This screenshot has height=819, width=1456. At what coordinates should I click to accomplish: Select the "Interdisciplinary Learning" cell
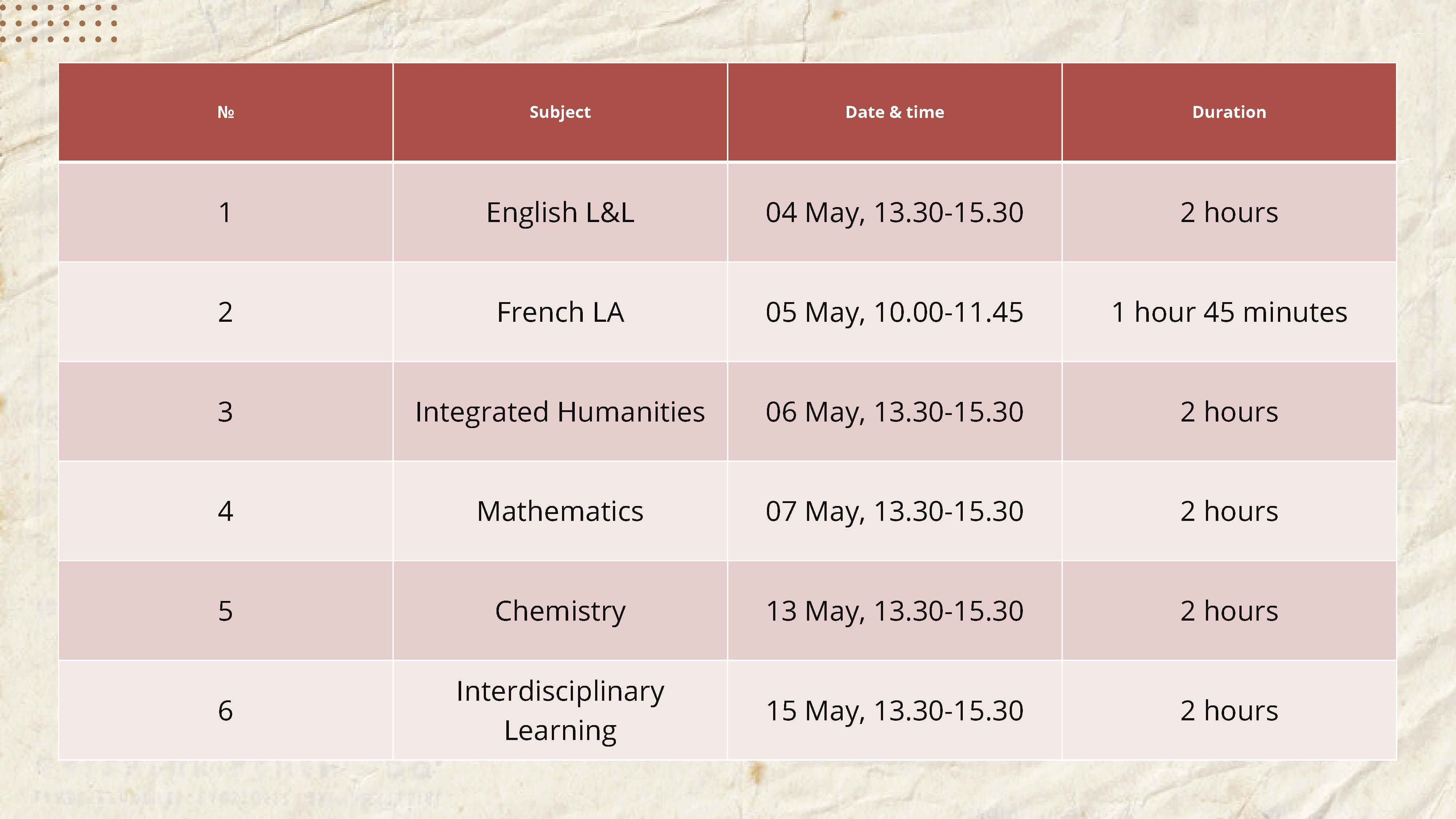tap(559, 710)
